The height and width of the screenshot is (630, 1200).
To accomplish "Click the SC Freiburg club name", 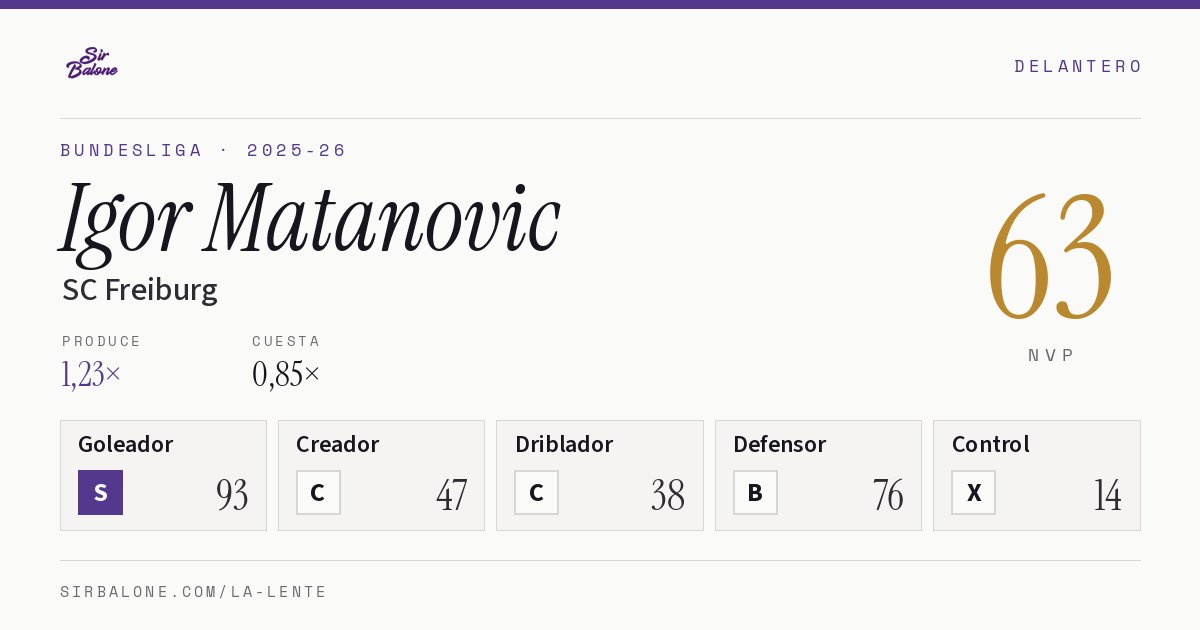I will (140, 290).
